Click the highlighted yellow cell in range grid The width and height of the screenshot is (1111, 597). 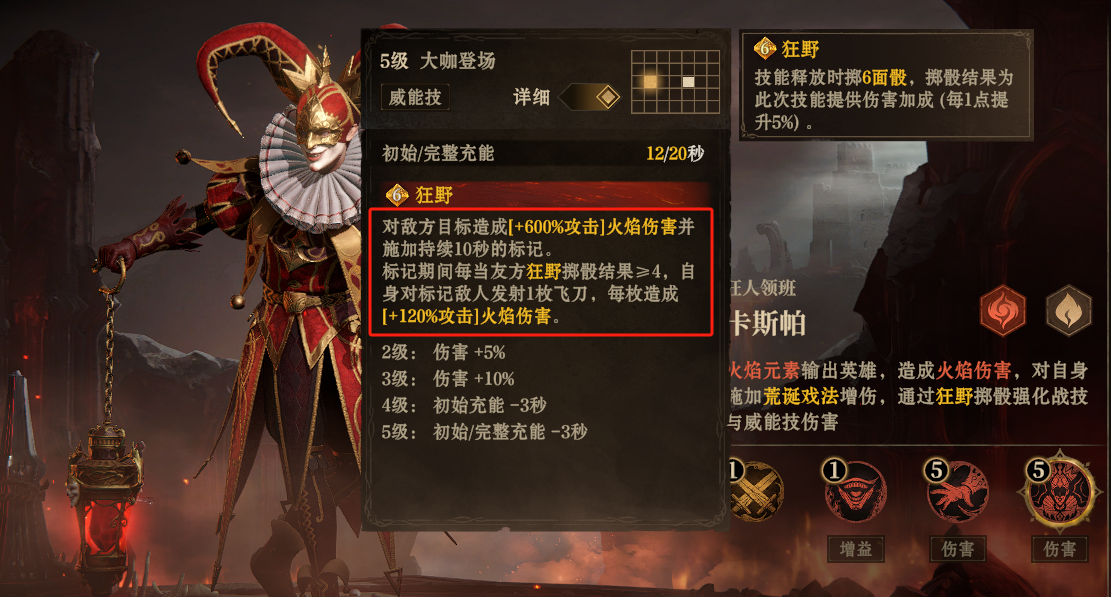point(650,81)
